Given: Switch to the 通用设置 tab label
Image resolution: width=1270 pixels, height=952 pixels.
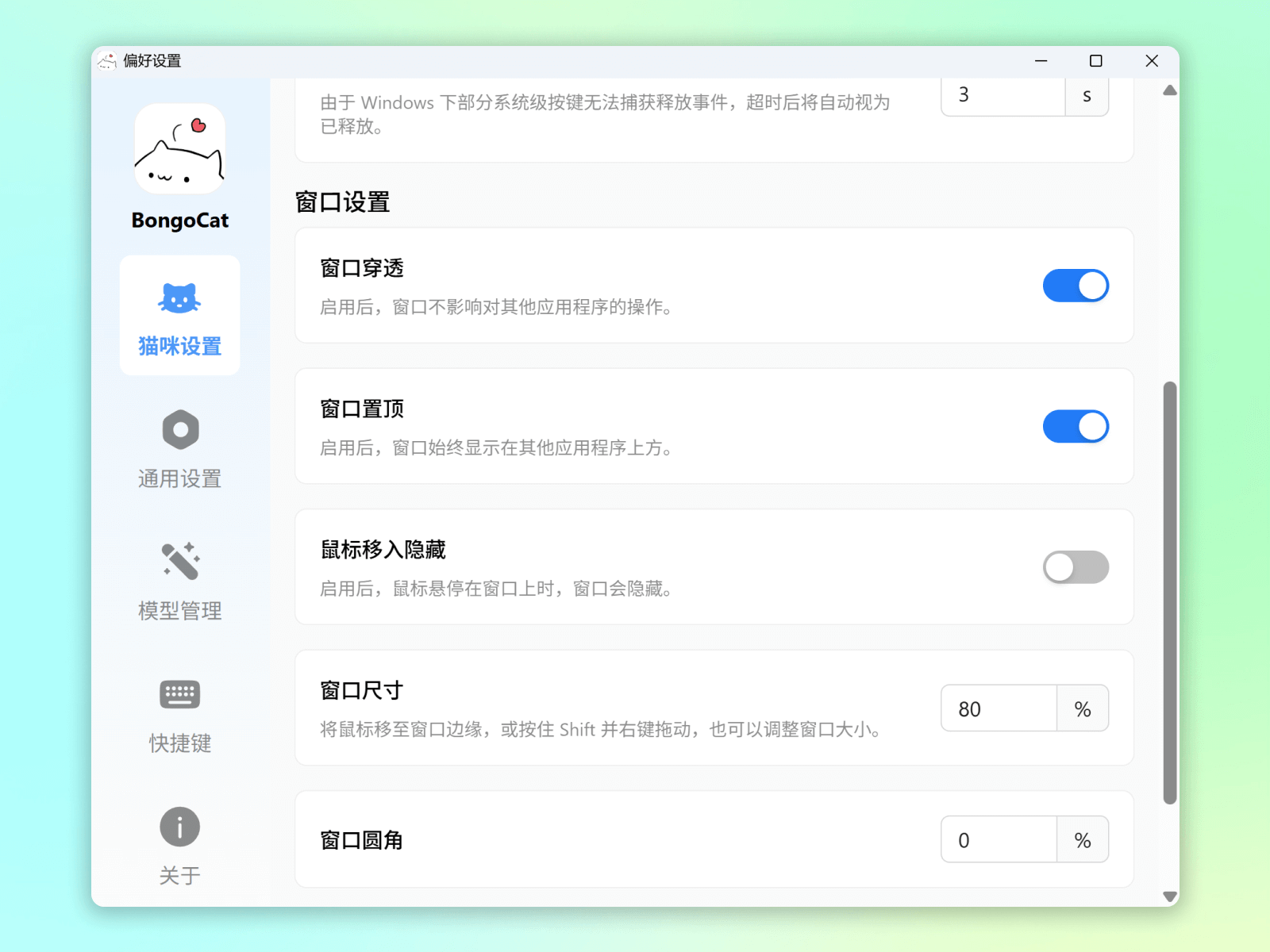Looking at the screenshot, I should coord(180,479).
